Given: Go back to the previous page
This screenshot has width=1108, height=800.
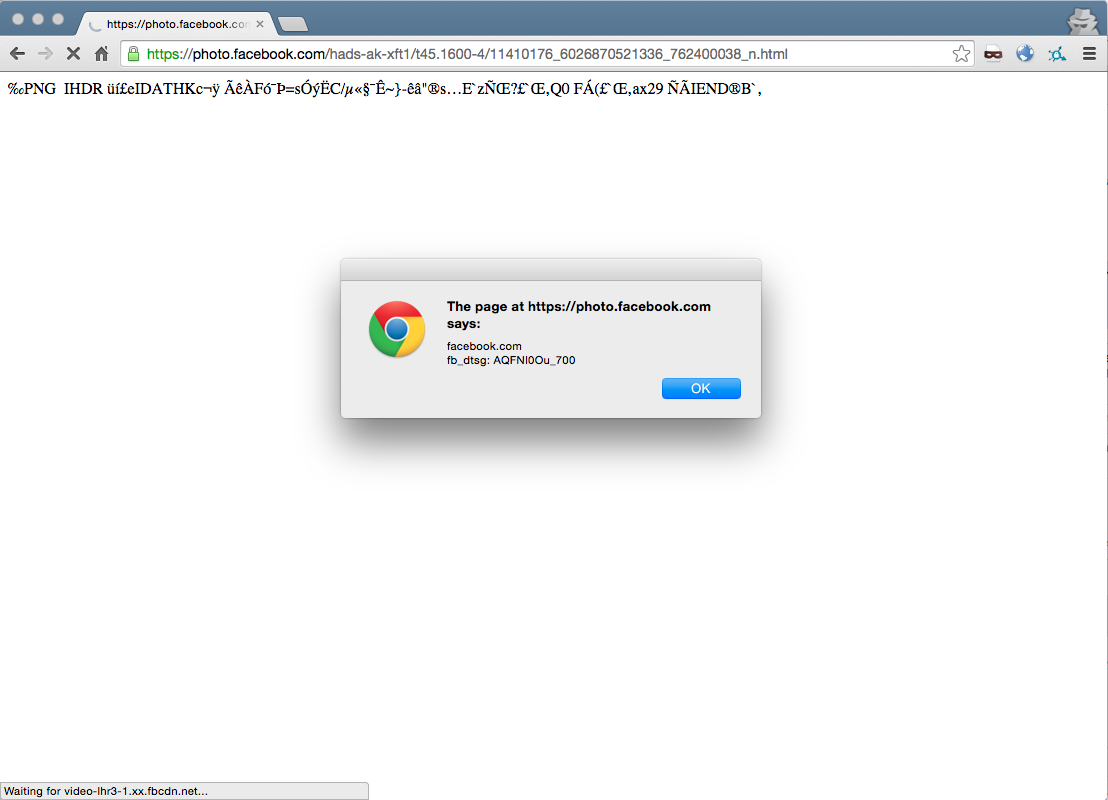Looking at the screenshot, I should click(x=18, y=54).
